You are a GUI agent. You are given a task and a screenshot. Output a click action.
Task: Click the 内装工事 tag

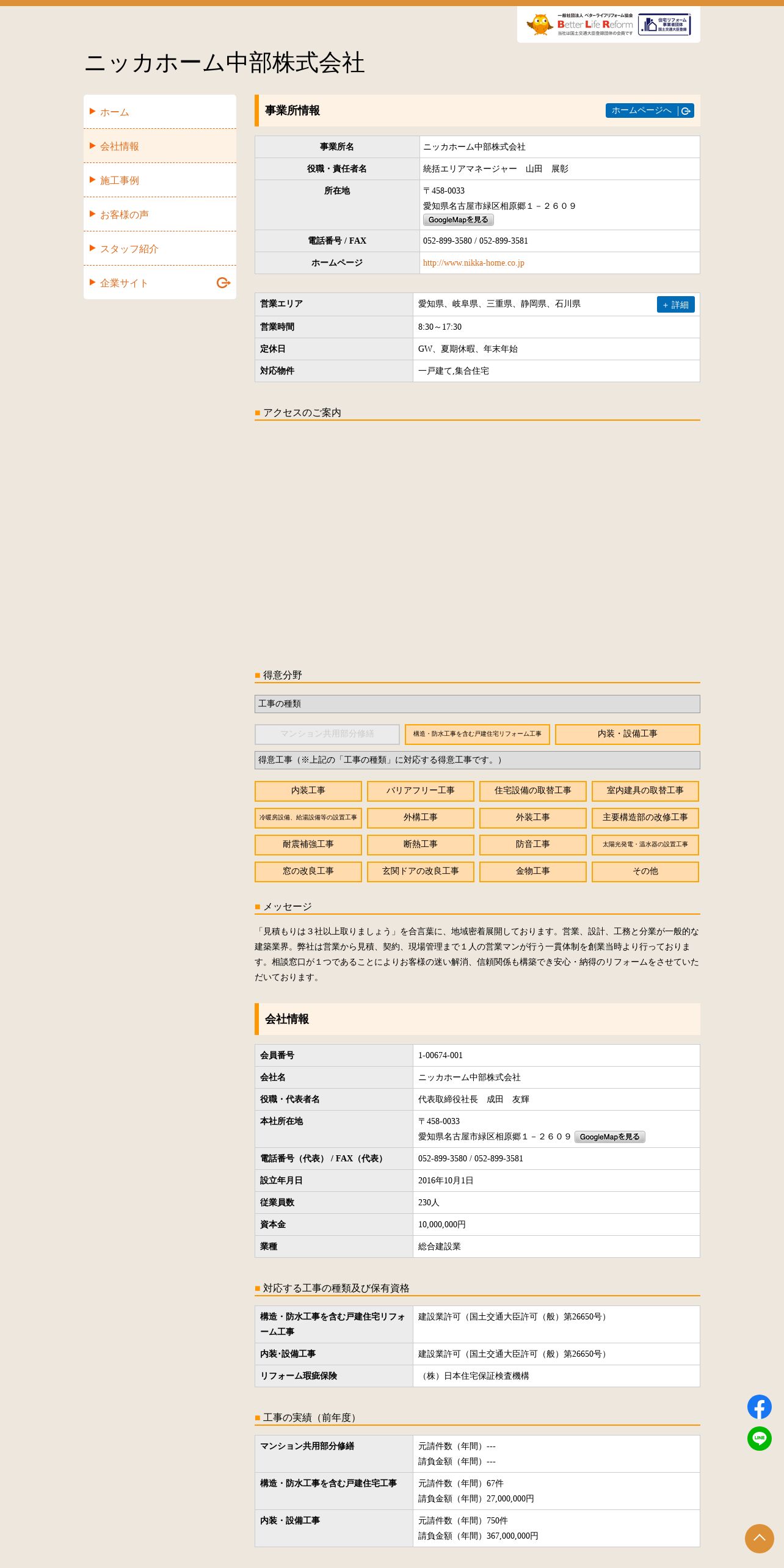point(308,791)
